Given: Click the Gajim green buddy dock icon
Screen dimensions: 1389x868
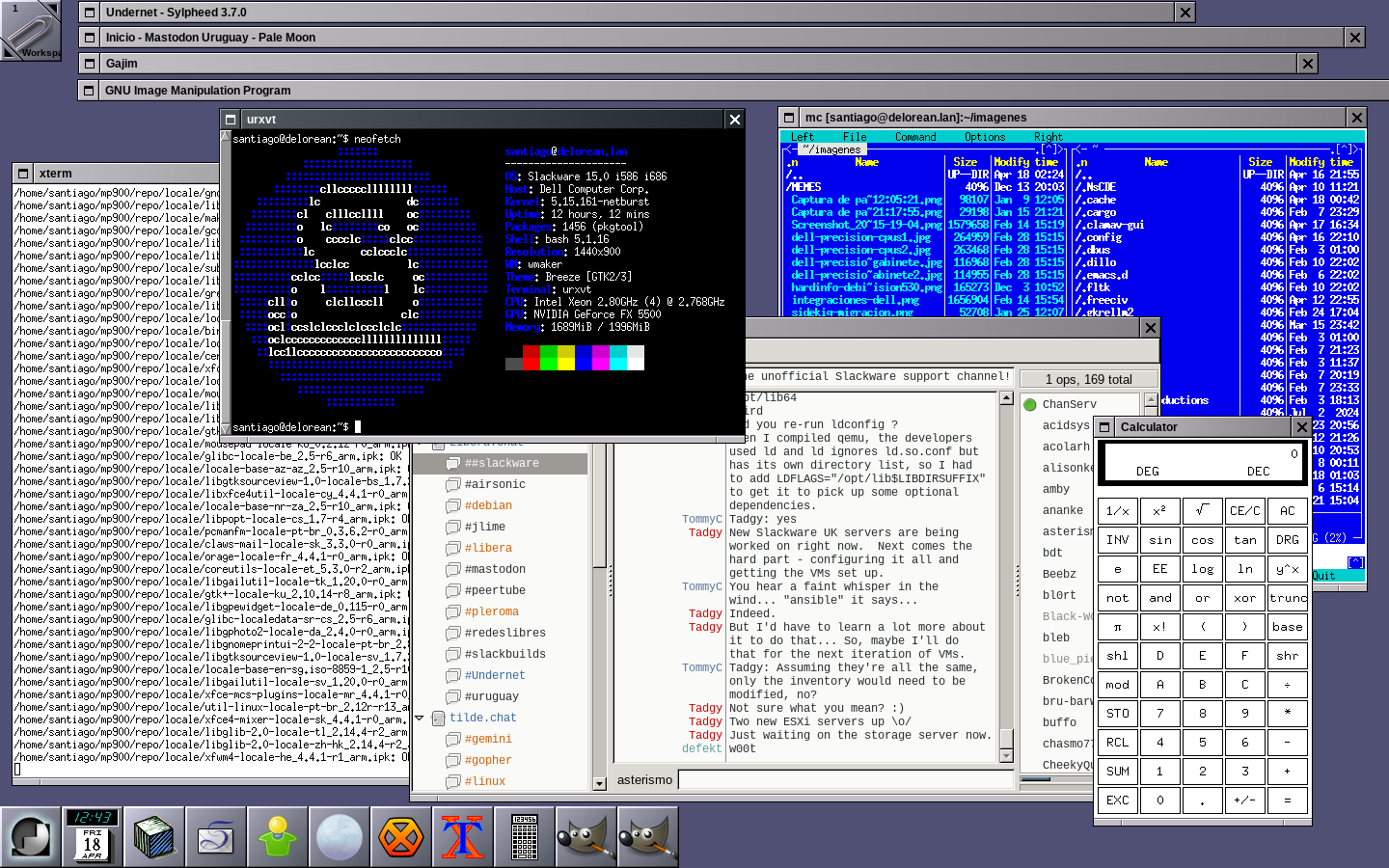Looking at the screenshot, I should (278, 837).
